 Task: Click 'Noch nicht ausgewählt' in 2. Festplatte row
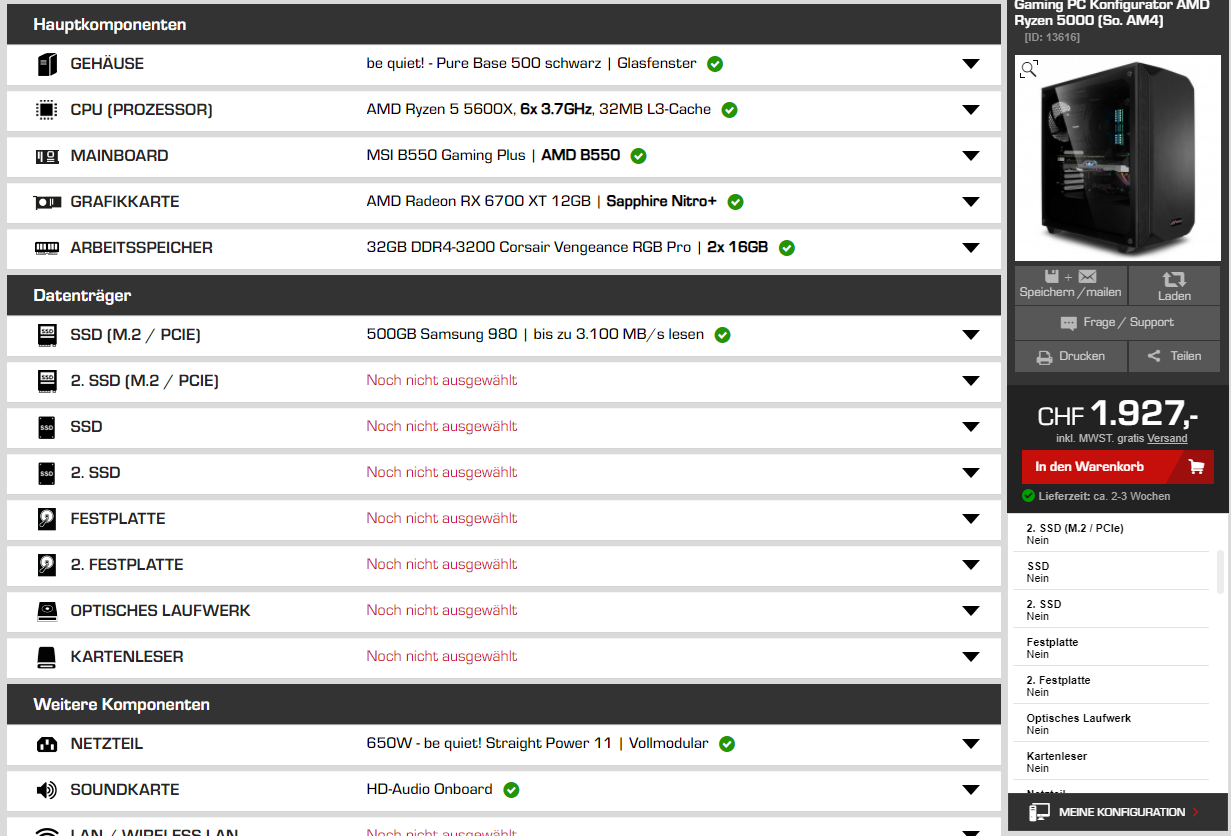click(442, 565)
